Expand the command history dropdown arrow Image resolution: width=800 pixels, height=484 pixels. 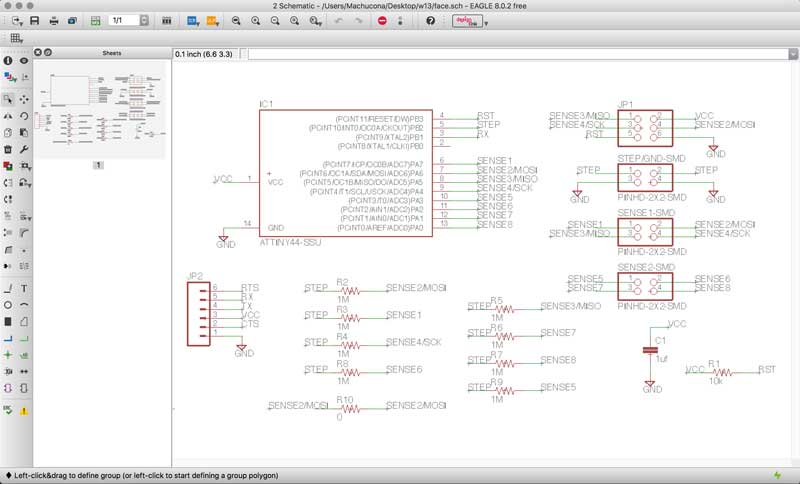click(x=793, y=54)
